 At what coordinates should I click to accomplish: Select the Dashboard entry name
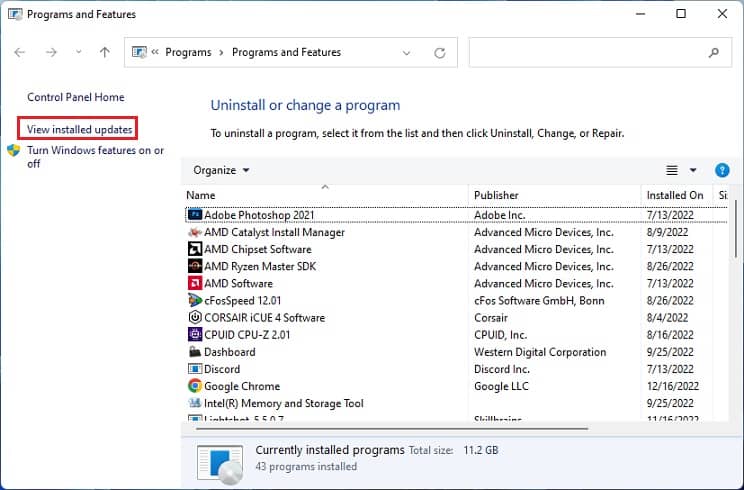pos(230,352)
